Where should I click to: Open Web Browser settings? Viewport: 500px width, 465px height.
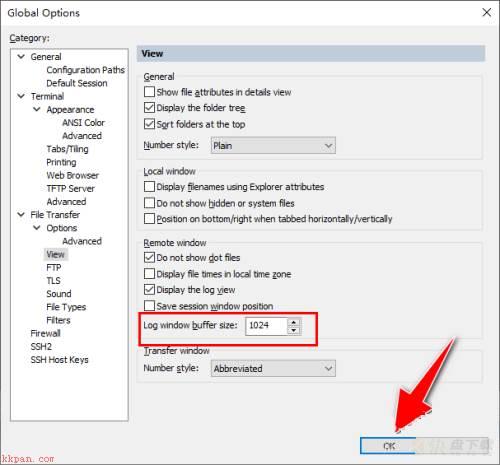point(73,175)
